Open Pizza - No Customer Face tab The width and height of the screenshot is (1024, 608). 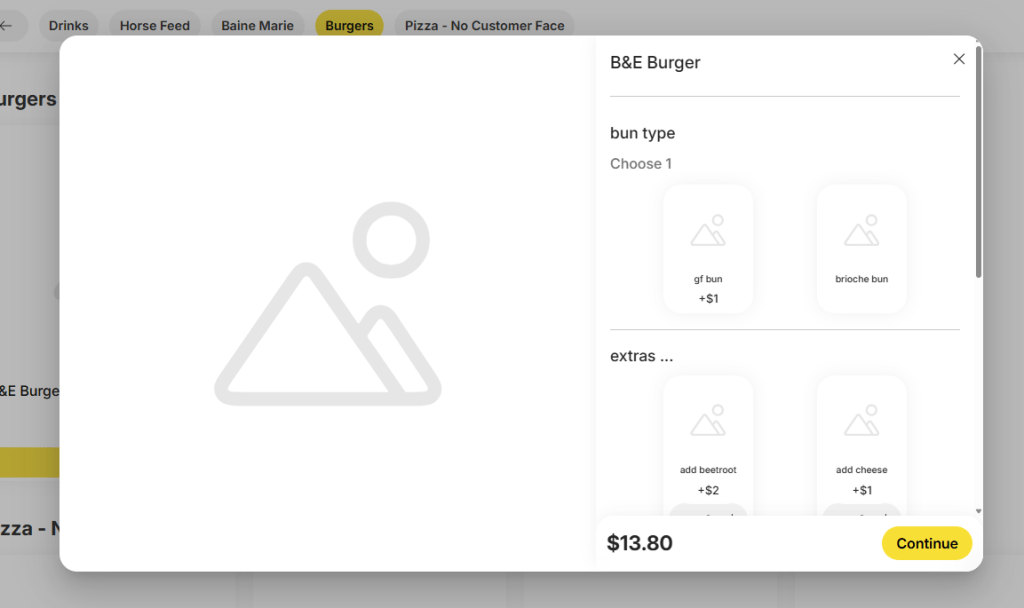(485, 25)
